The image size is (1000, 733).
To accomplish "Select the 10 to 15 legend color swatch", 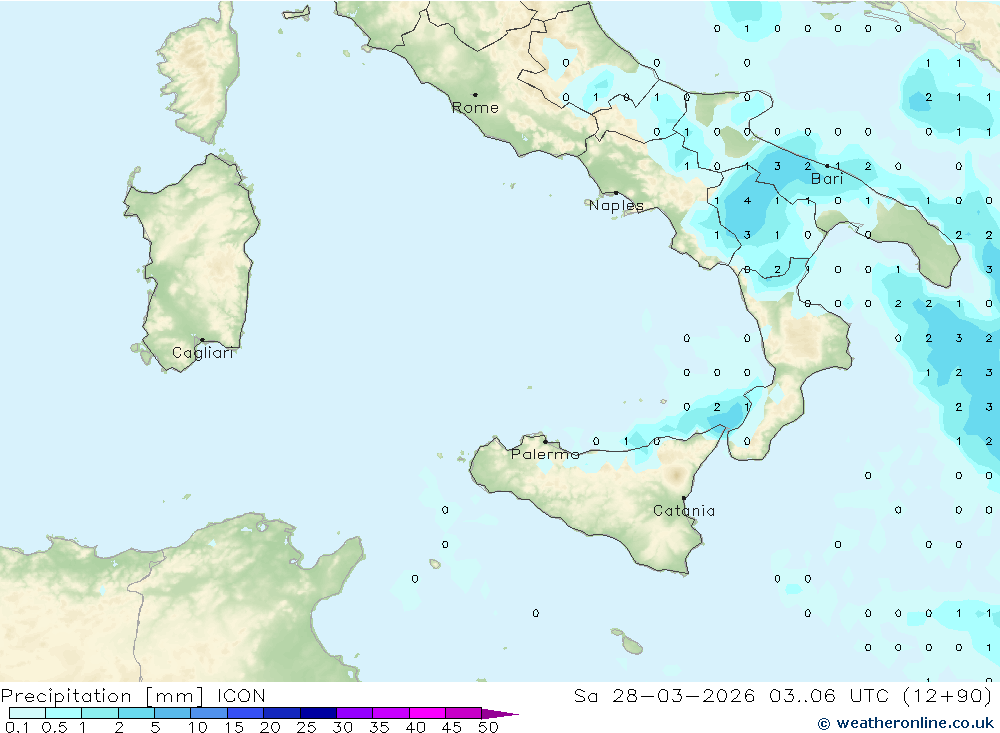I will (209, 713).
